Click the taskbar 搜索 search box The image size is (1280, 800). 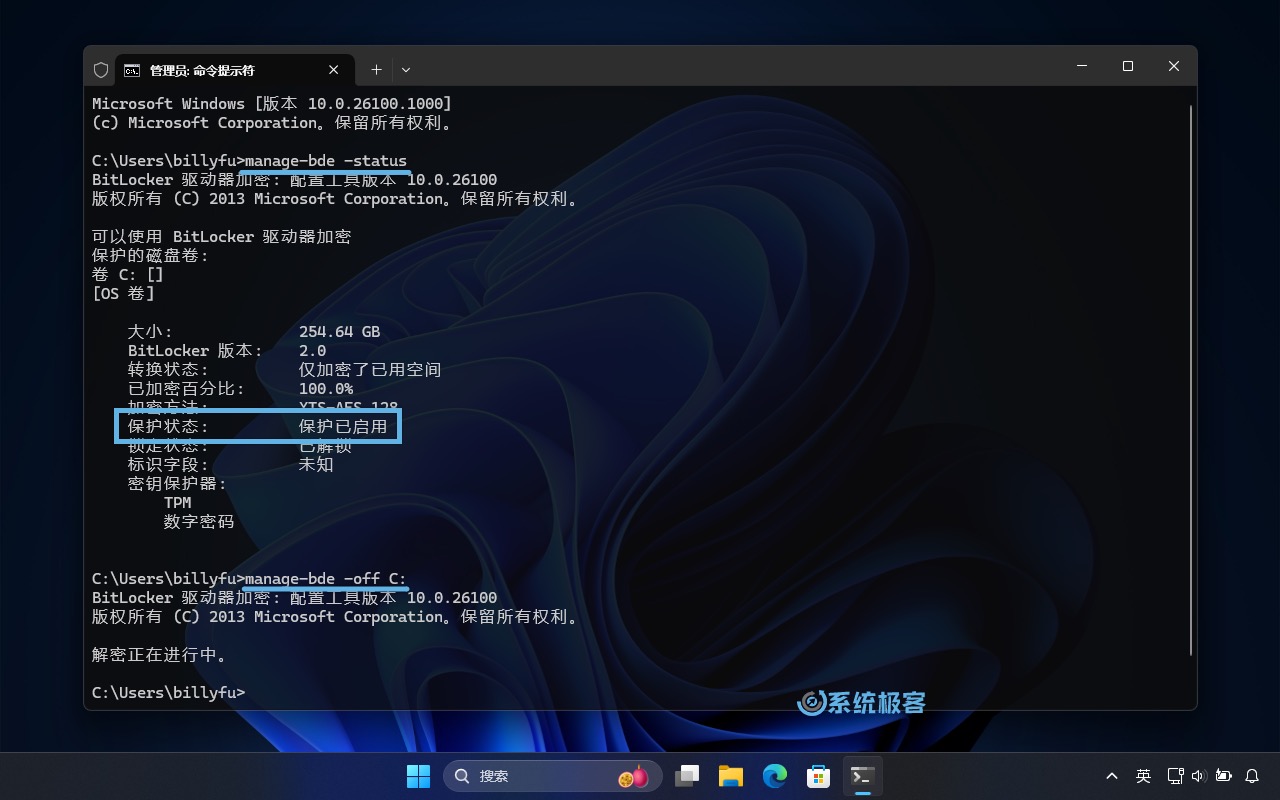[x=552, y=776]
